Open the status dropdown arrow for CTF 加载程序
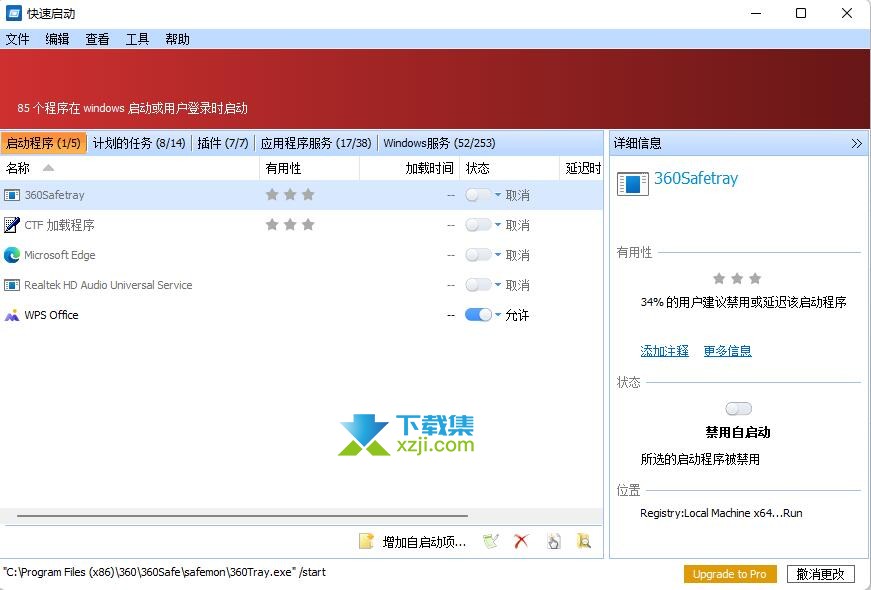 (498, 225)
